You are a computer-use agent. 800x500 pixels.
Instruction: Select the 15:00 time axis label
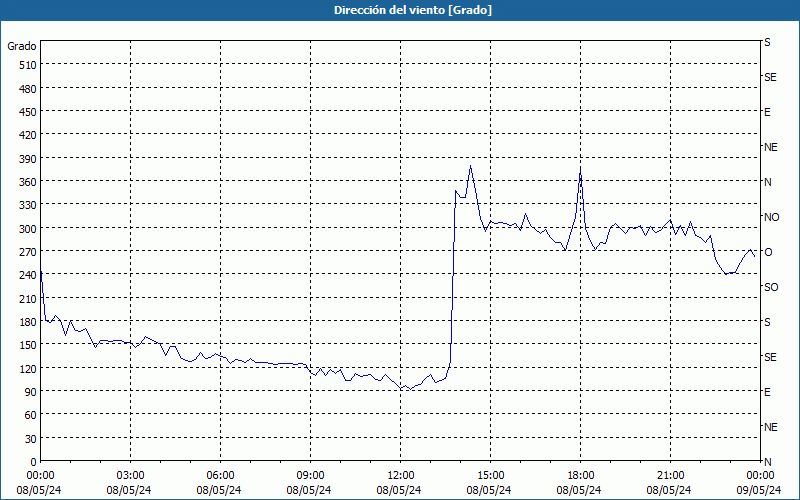491,475
